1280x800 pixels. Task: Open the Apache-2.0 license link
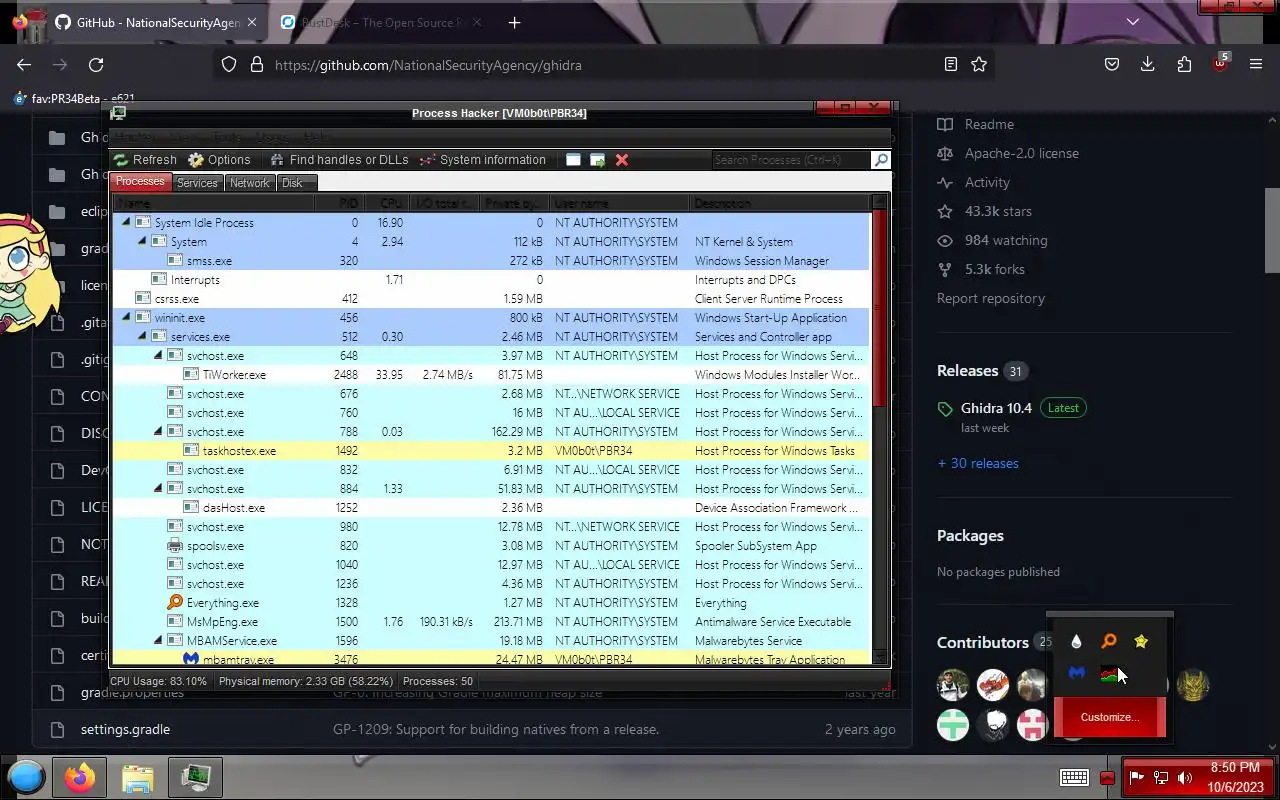click(1021, 153)
